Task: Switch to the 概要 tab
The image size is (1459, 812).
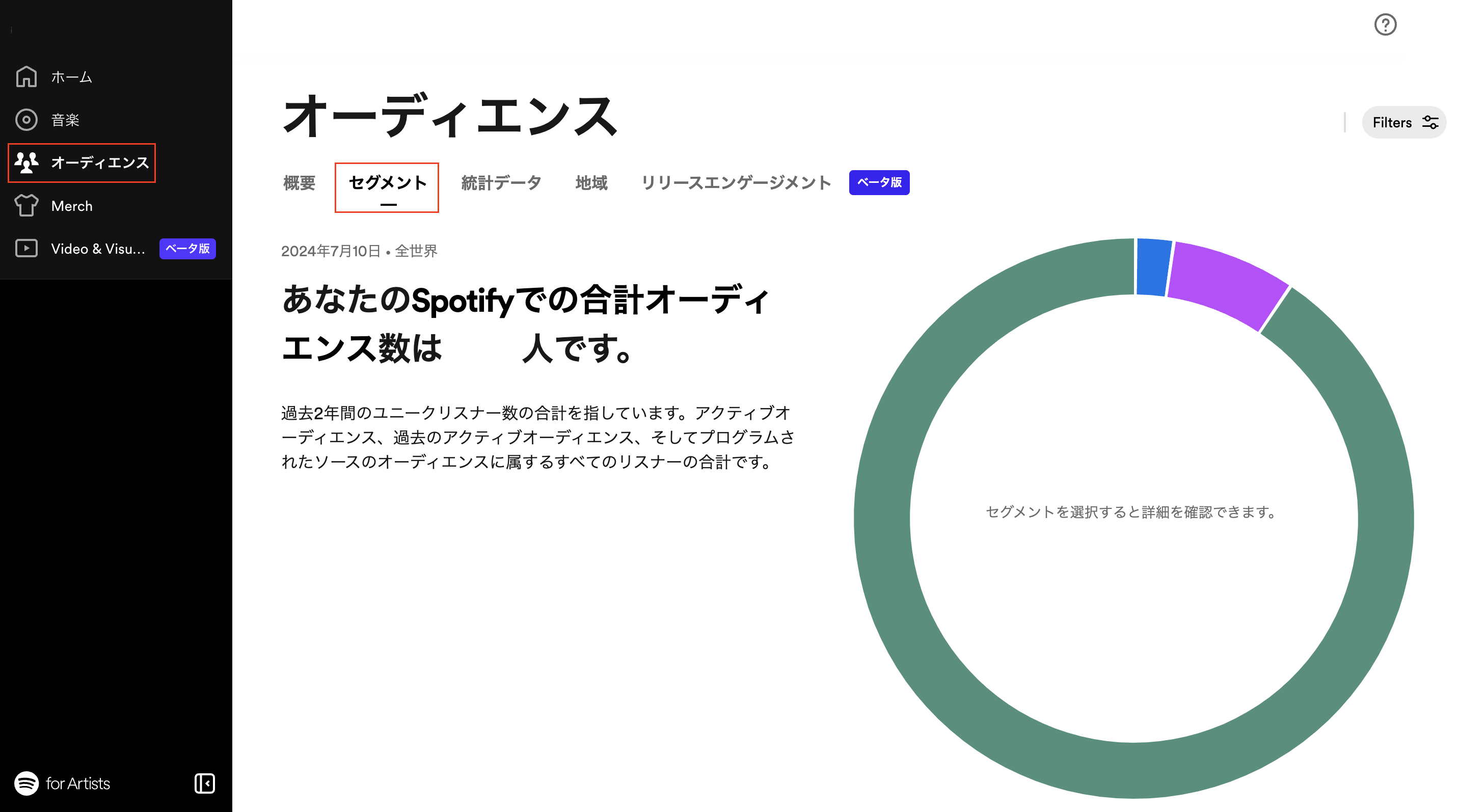Action: (x=299, y=183)
